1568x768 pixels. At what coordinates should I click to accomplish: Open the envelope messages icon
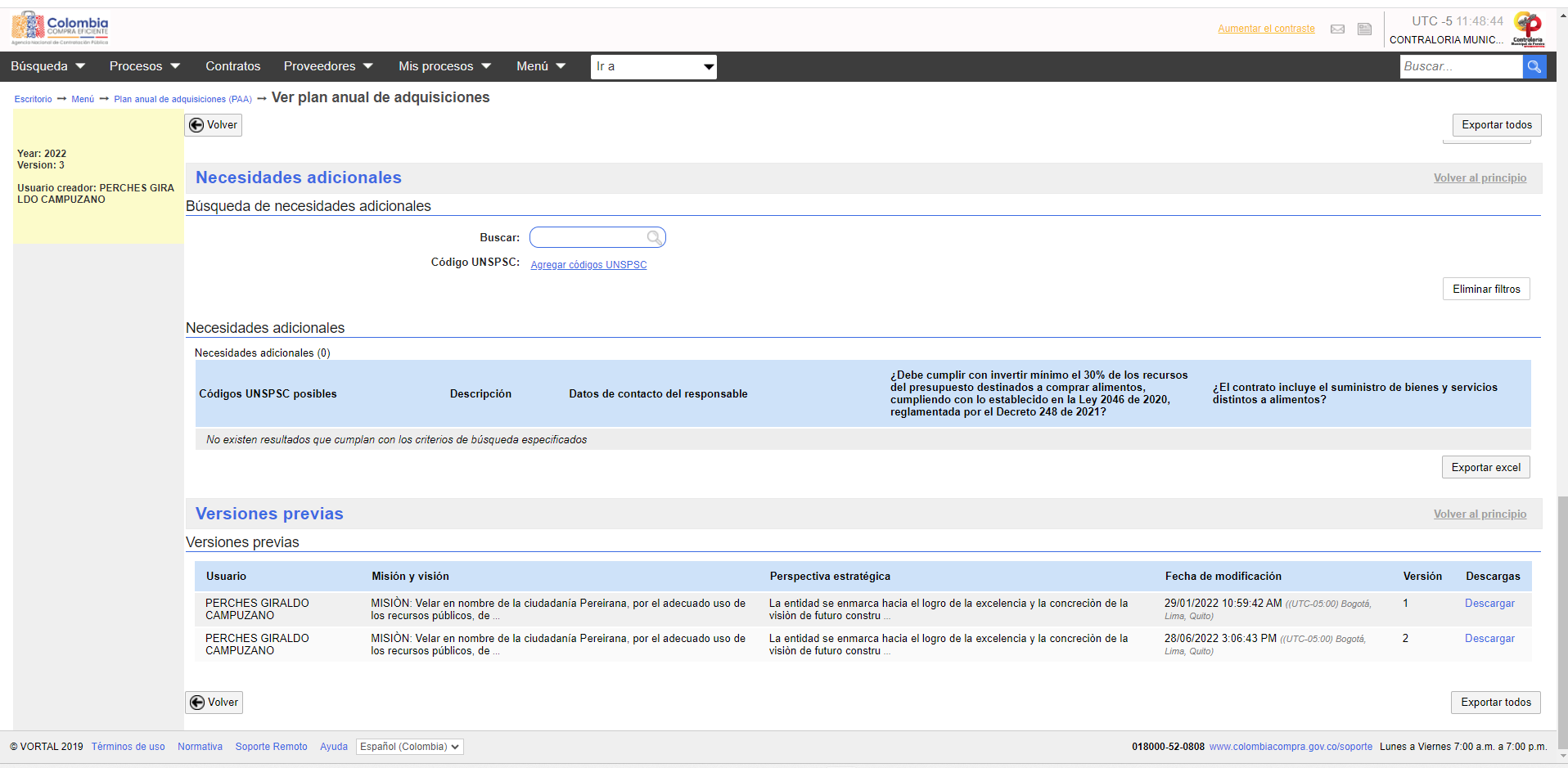[1337, 29]
